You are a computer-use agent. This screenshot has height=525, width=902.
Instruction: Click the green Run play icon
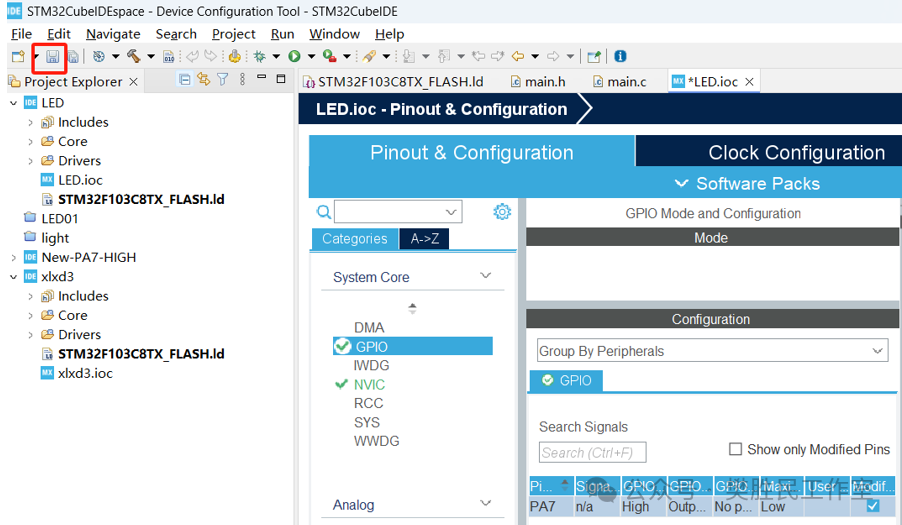click(294, 56)
